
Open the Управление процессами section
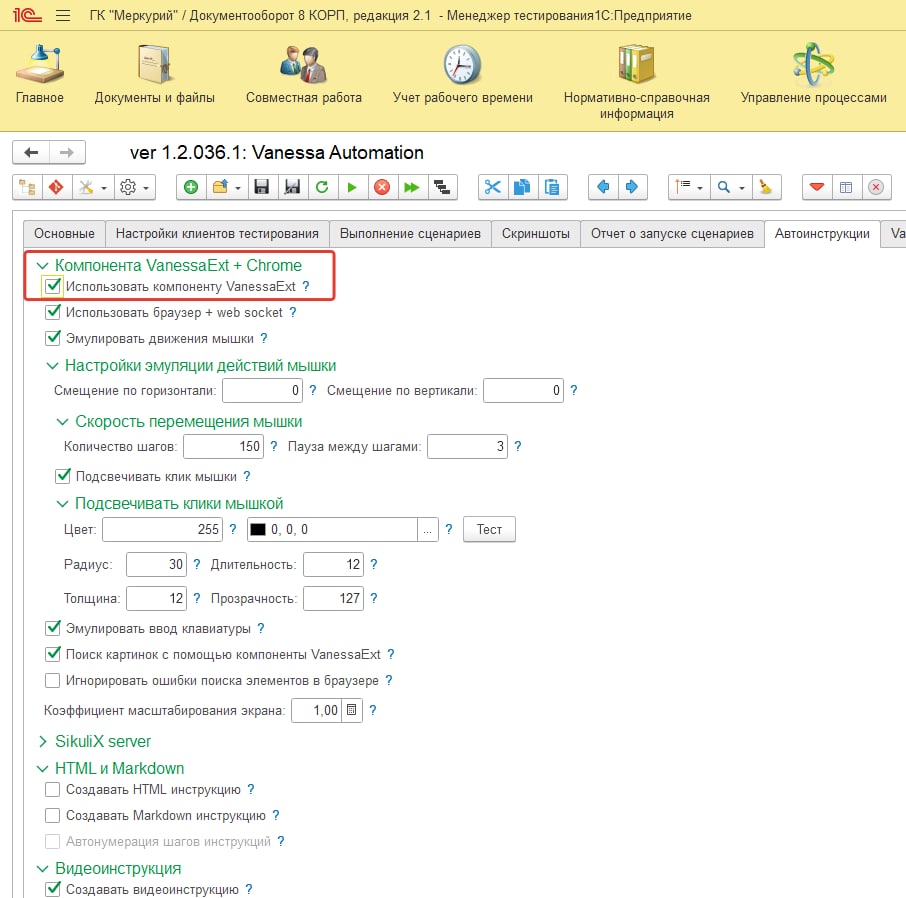pyautogui.click(x=813, y=74)
